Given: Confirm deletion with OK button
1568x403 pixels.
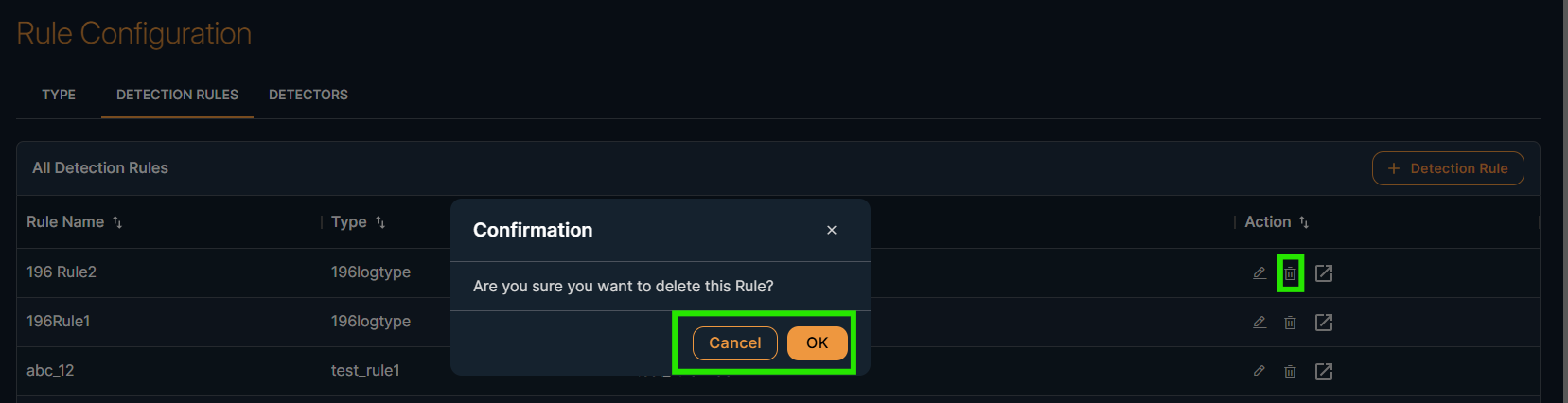Looking at the screenshot, I should [x=817, y=342].
